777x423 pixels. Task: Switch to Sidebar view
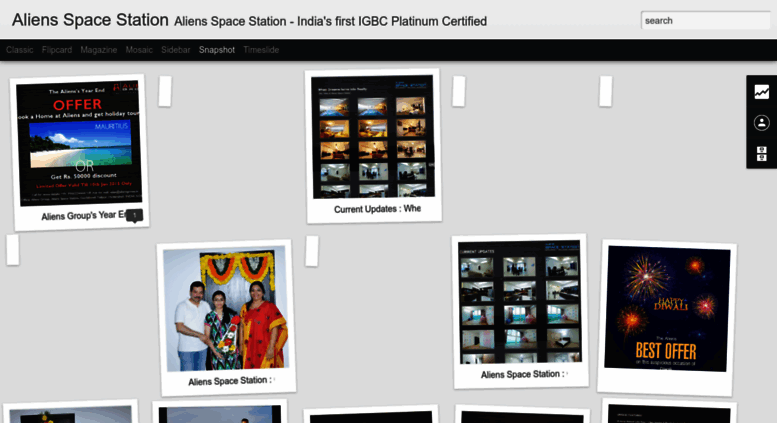(x=175, y=50)
